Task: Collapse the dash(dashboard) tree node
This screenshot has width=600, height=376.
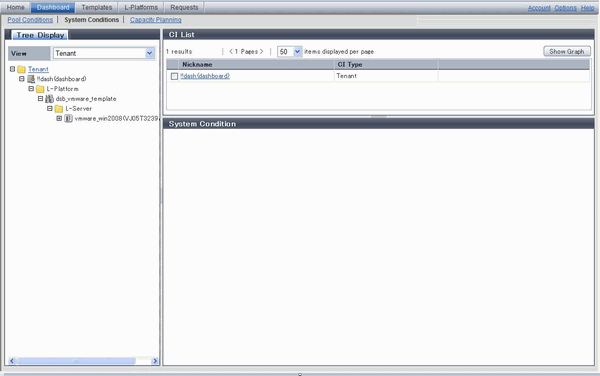Action: (x=22, y=79)
